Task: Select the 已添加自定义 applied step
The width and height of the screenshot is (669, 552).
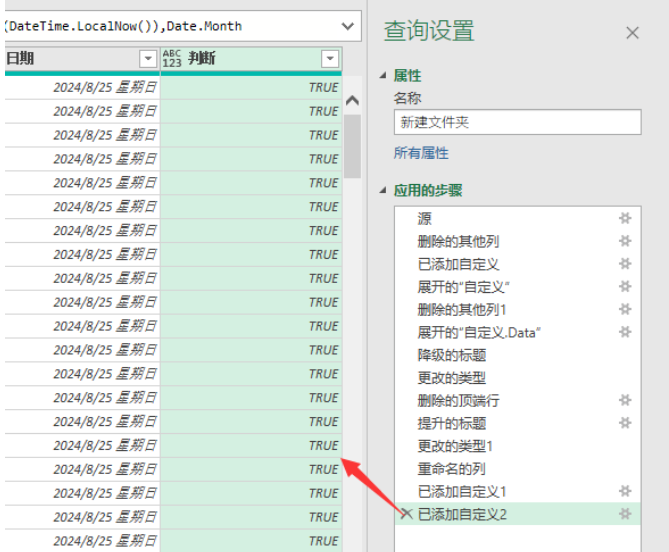Action: (x=458, y=264)
